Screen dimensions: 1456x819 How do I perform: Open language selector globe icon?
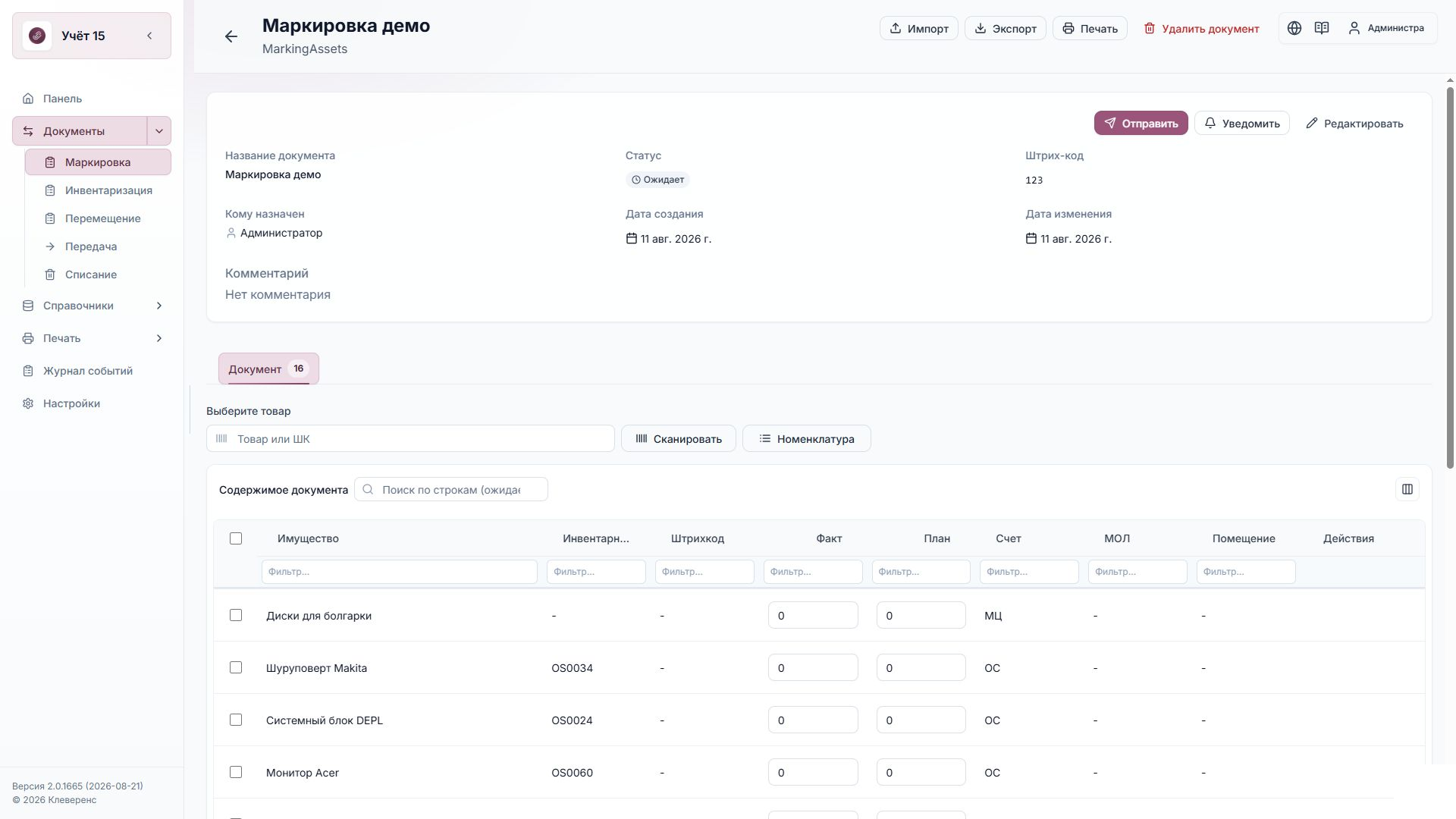pyautogui.click(x=1294, y=28)
